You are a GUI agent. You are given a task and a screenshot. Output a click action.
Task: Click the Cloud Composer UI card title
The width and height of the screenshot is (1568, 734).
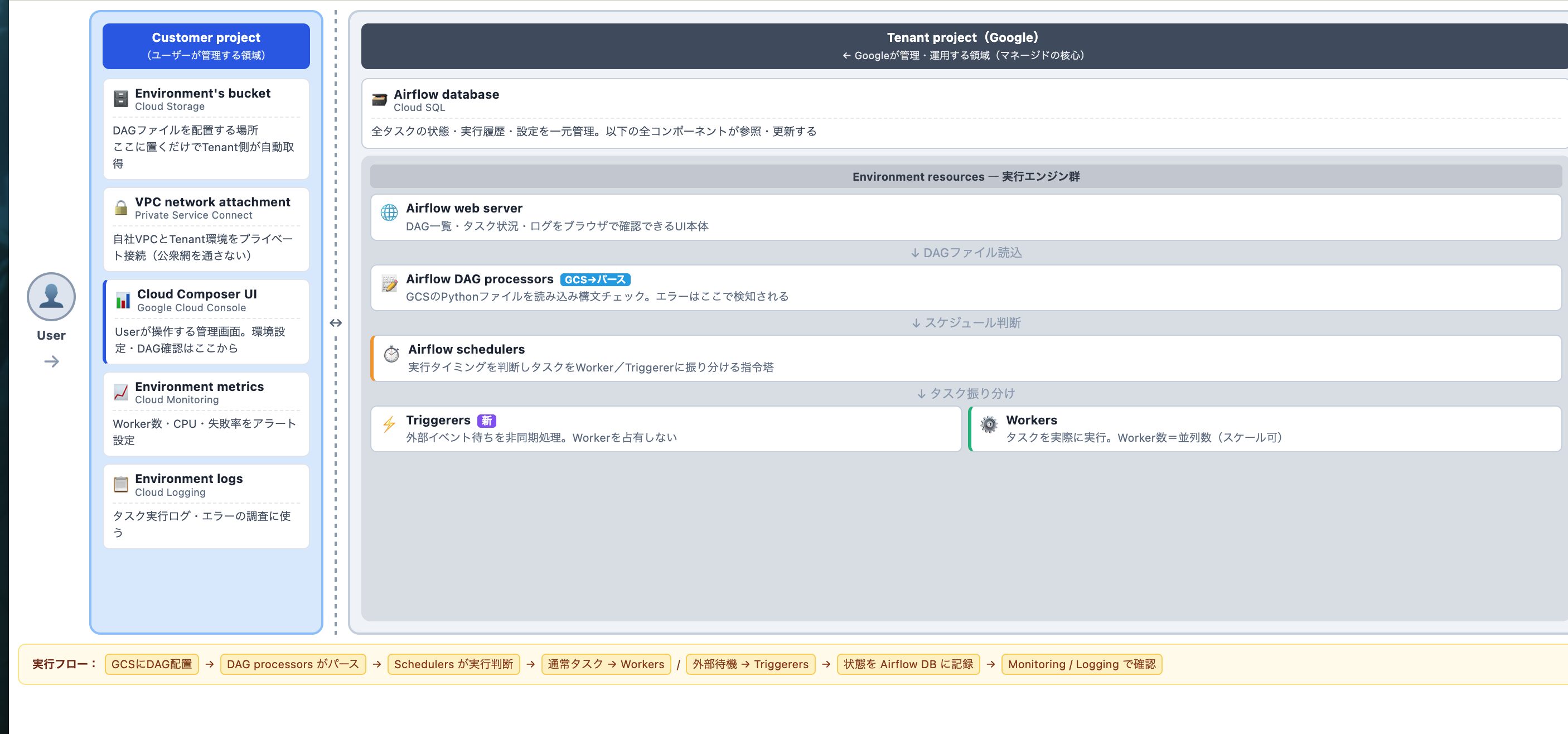tap(197, 294)
